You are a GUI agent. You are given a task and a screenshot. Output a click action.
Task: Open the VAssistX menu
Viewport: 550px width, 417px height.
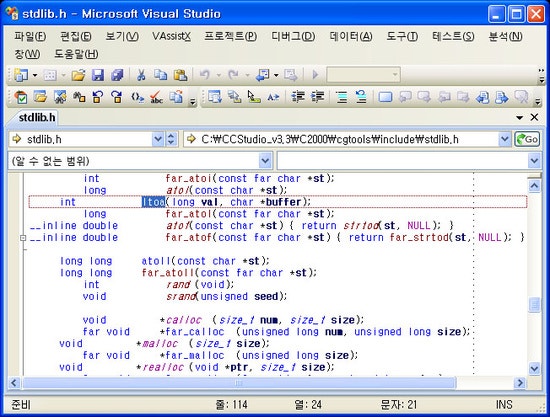pos(172,36)
